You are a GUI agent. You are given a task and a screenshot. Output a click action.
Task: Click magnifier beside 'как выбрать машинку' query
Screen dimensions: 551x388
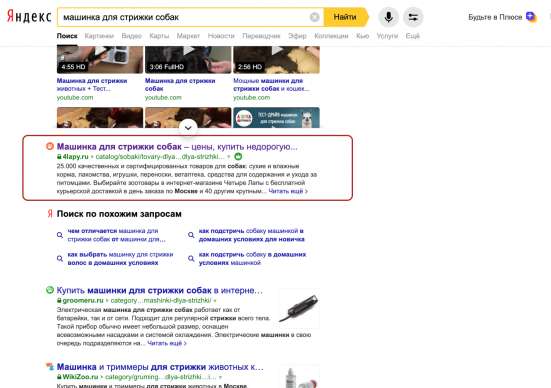point(60,258)
